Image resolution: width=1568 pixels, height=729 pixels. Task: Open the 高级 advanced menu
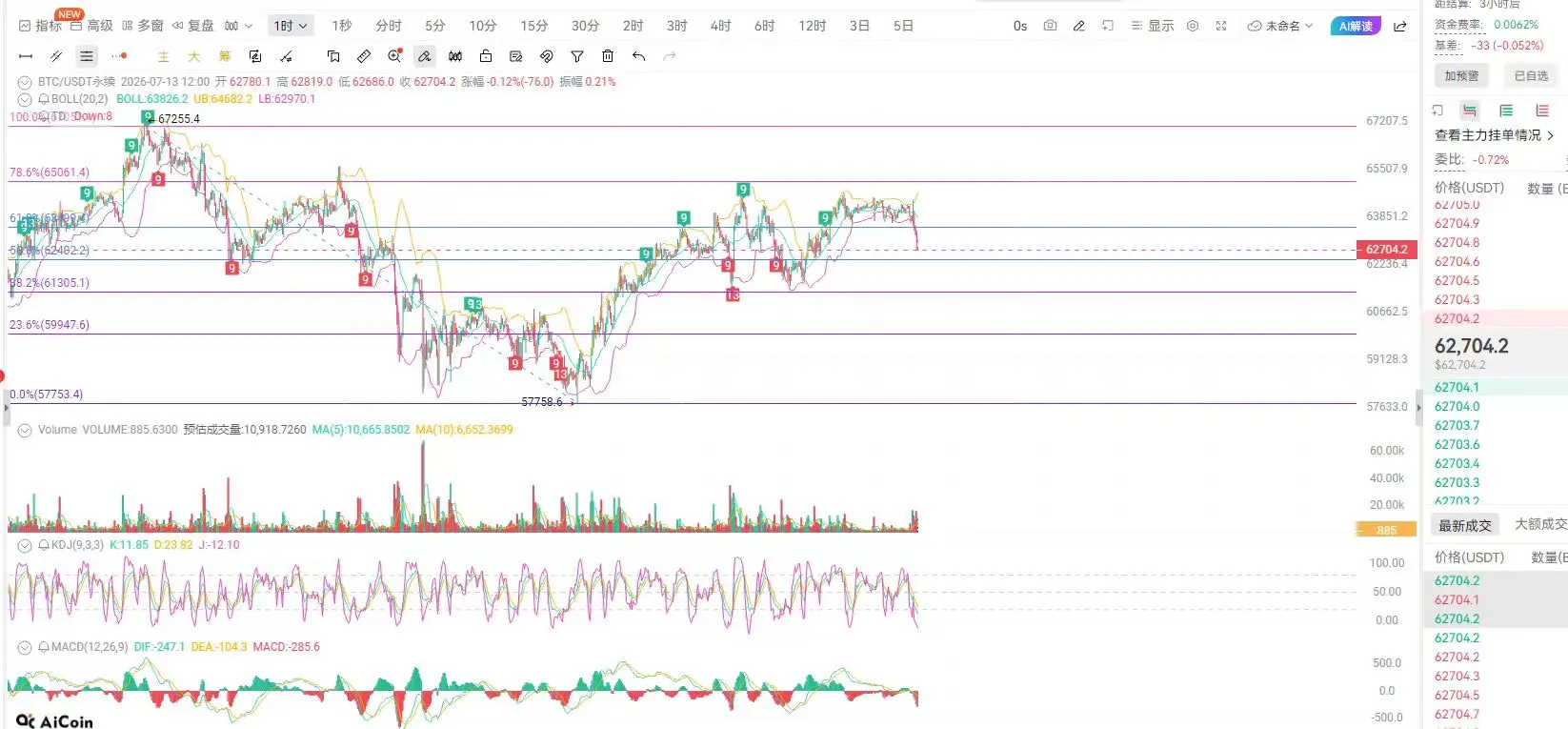[91, 26]
